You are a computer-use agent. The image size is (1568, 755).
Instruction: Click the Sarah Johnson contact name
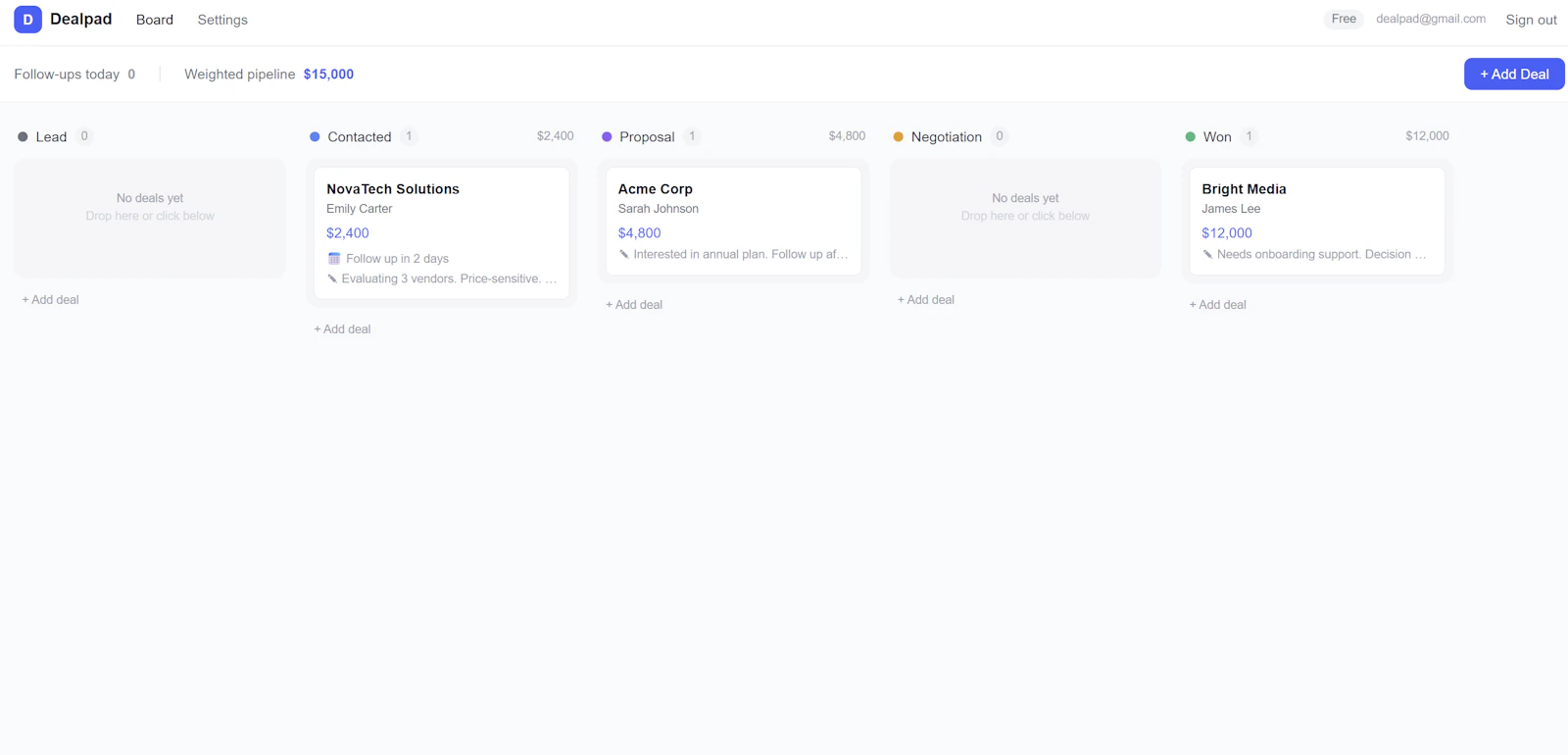(x=659, y=209)
